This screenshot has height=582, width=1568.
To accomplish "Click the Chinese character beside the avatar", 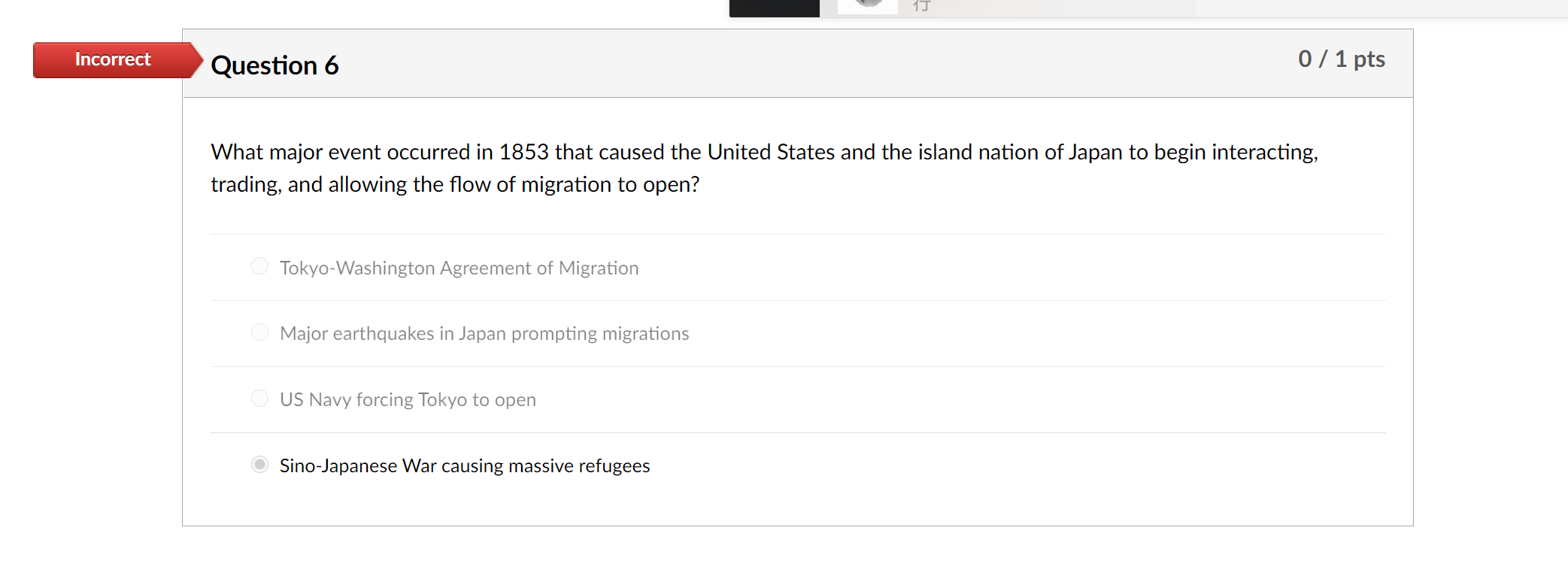I will [x=922, y=6].
